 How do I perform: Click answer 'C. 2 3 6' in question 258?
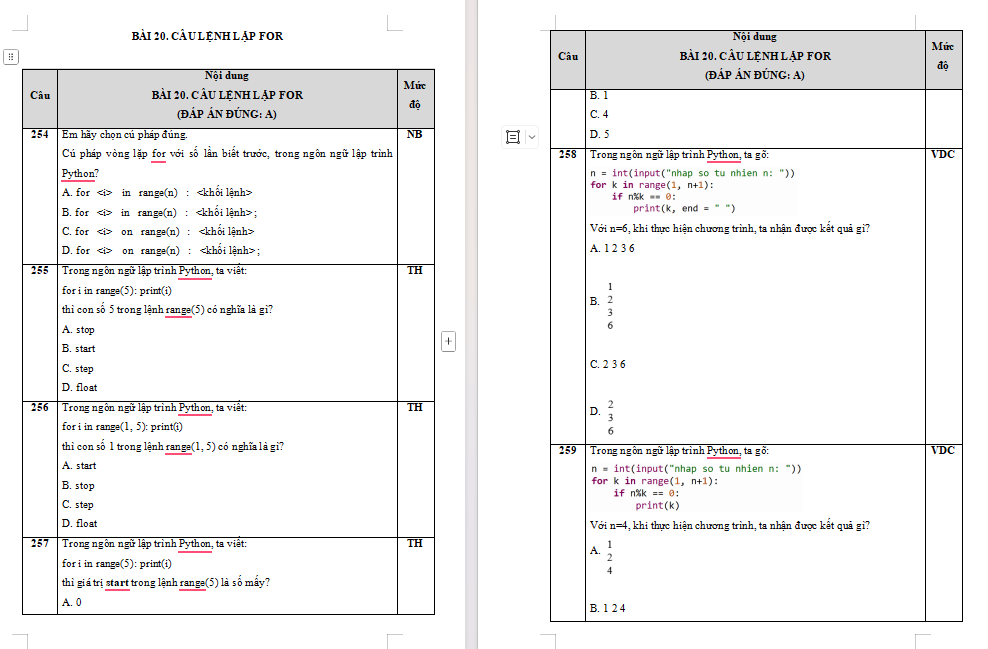[608, 364]
